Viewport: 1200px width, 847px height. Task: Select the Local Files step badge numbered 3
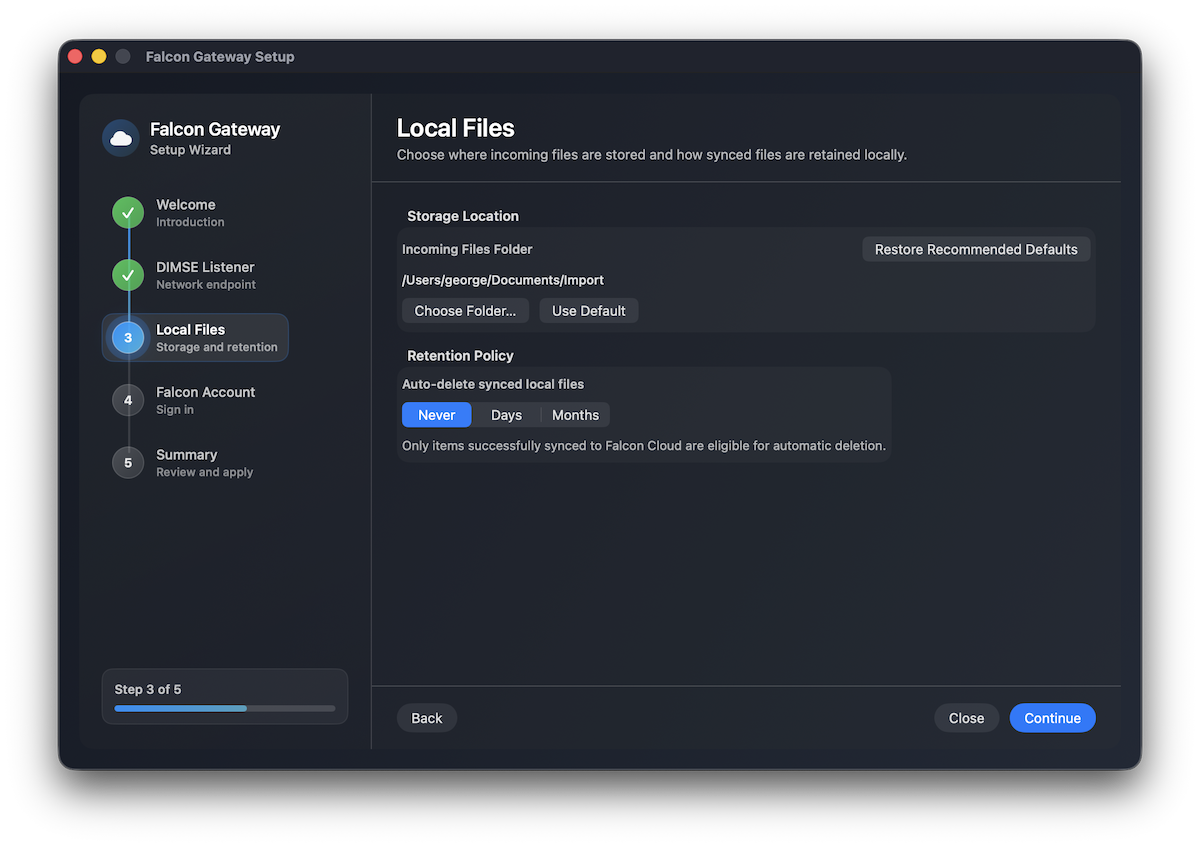127,337
